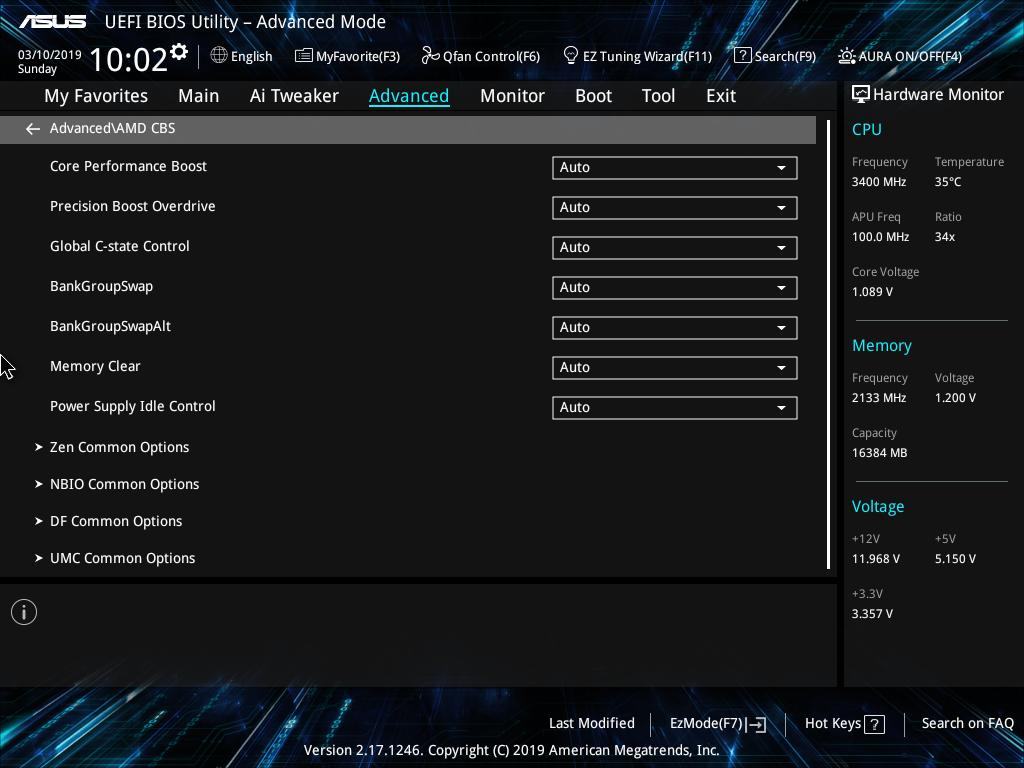Image resolution: width=1024 pixels, height=768 pixels.
Task: Click the vertical scrollbar of settings list
Action: [x=828, y=344]
